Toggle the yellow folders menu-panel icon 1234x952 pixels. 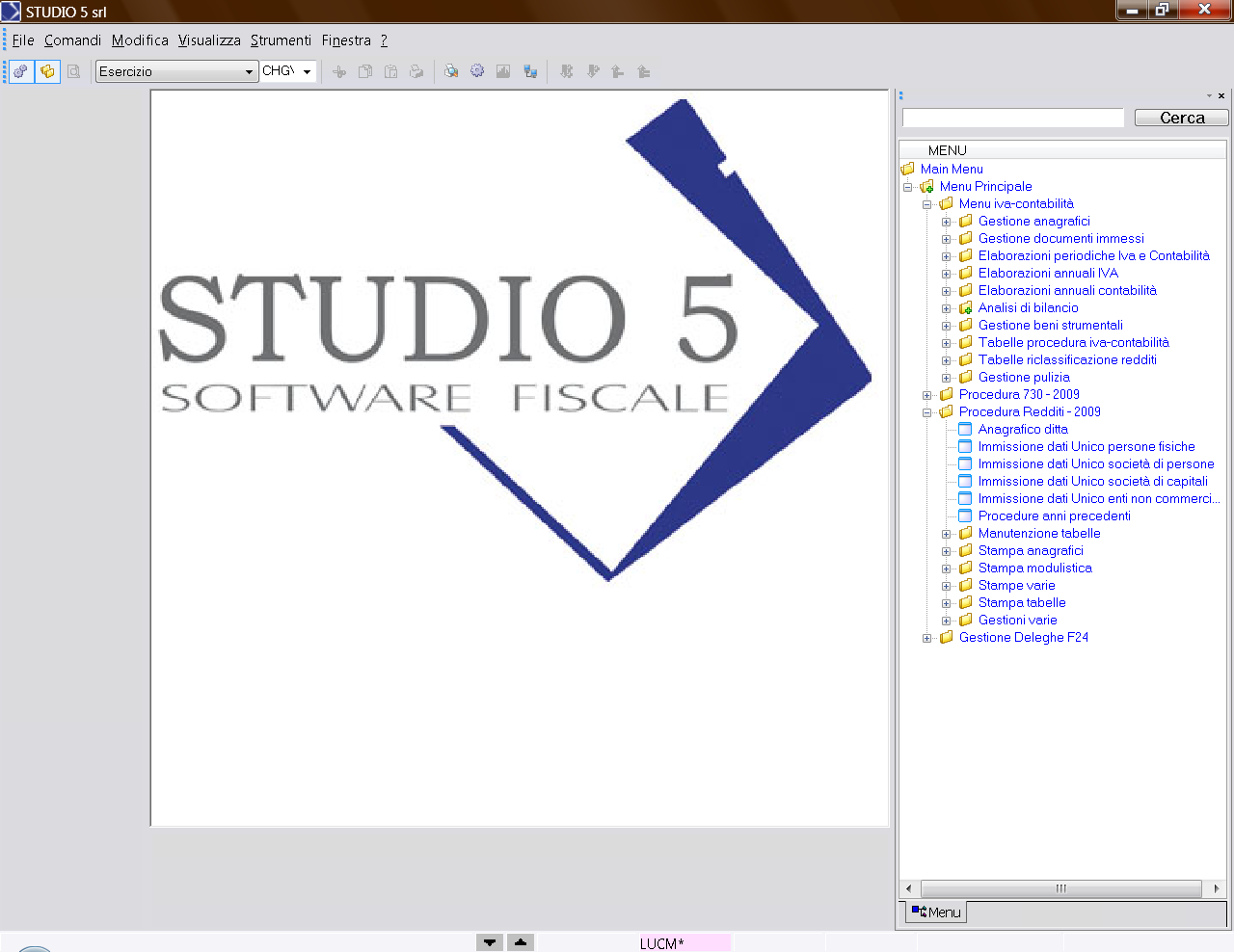pyautogui.click(x=47, y=71)
